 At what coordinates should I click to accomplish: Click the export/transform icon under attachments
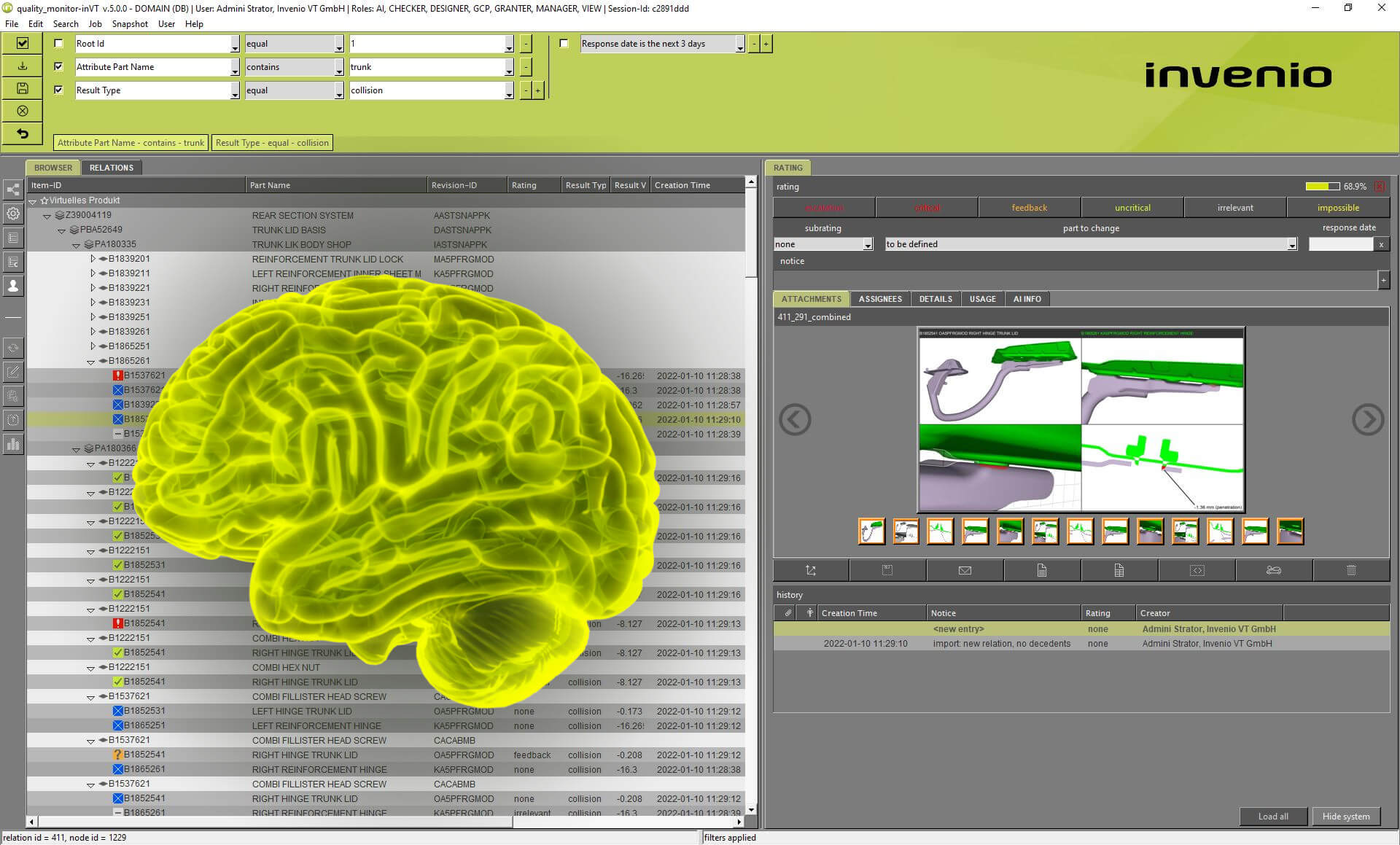(811, 570)
